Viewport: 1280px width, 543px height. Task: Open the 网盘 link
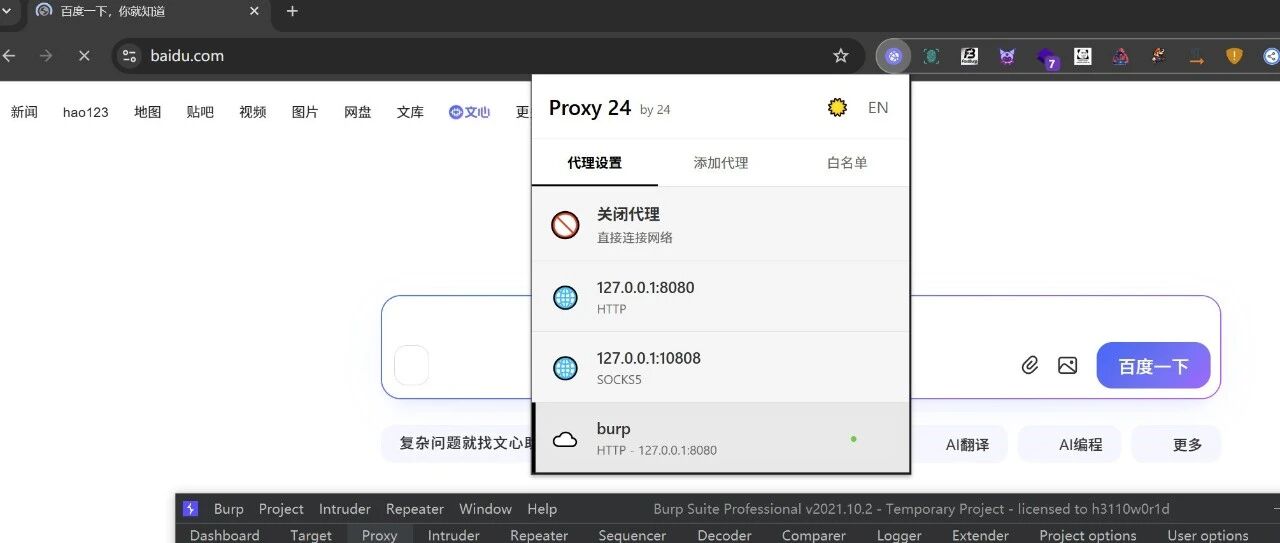[358, 112]
